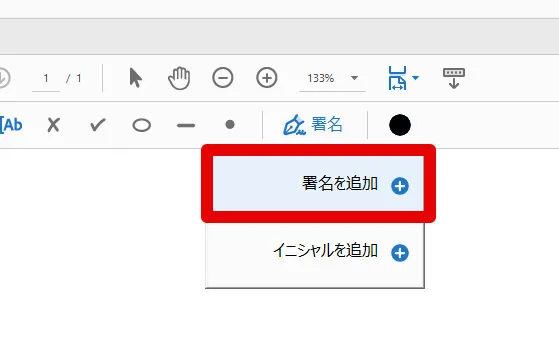
Task: Select the arrow selection tool
Action: click(136, 78)
